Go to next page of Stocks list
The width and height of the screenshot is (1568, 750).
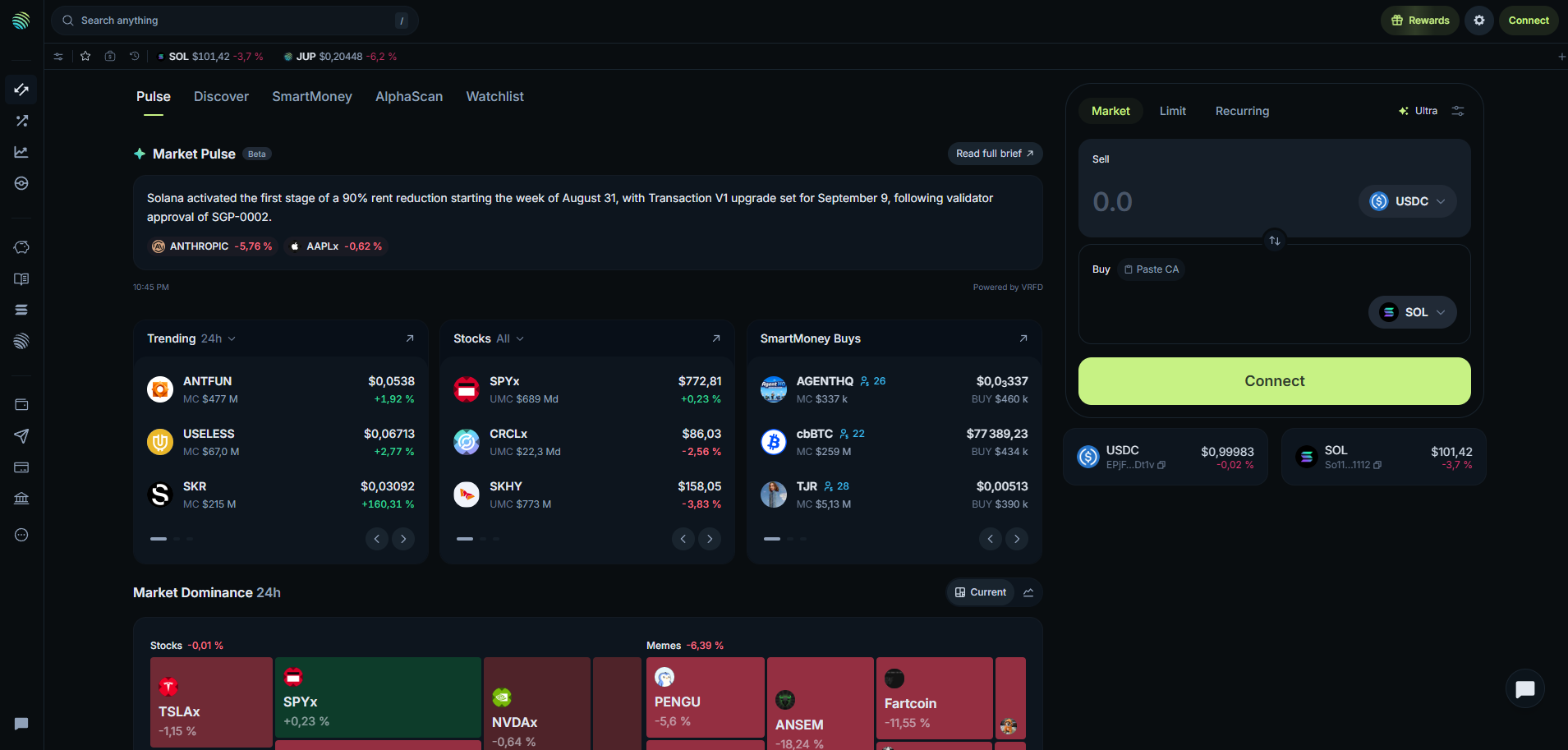click(x=710, y=539)
